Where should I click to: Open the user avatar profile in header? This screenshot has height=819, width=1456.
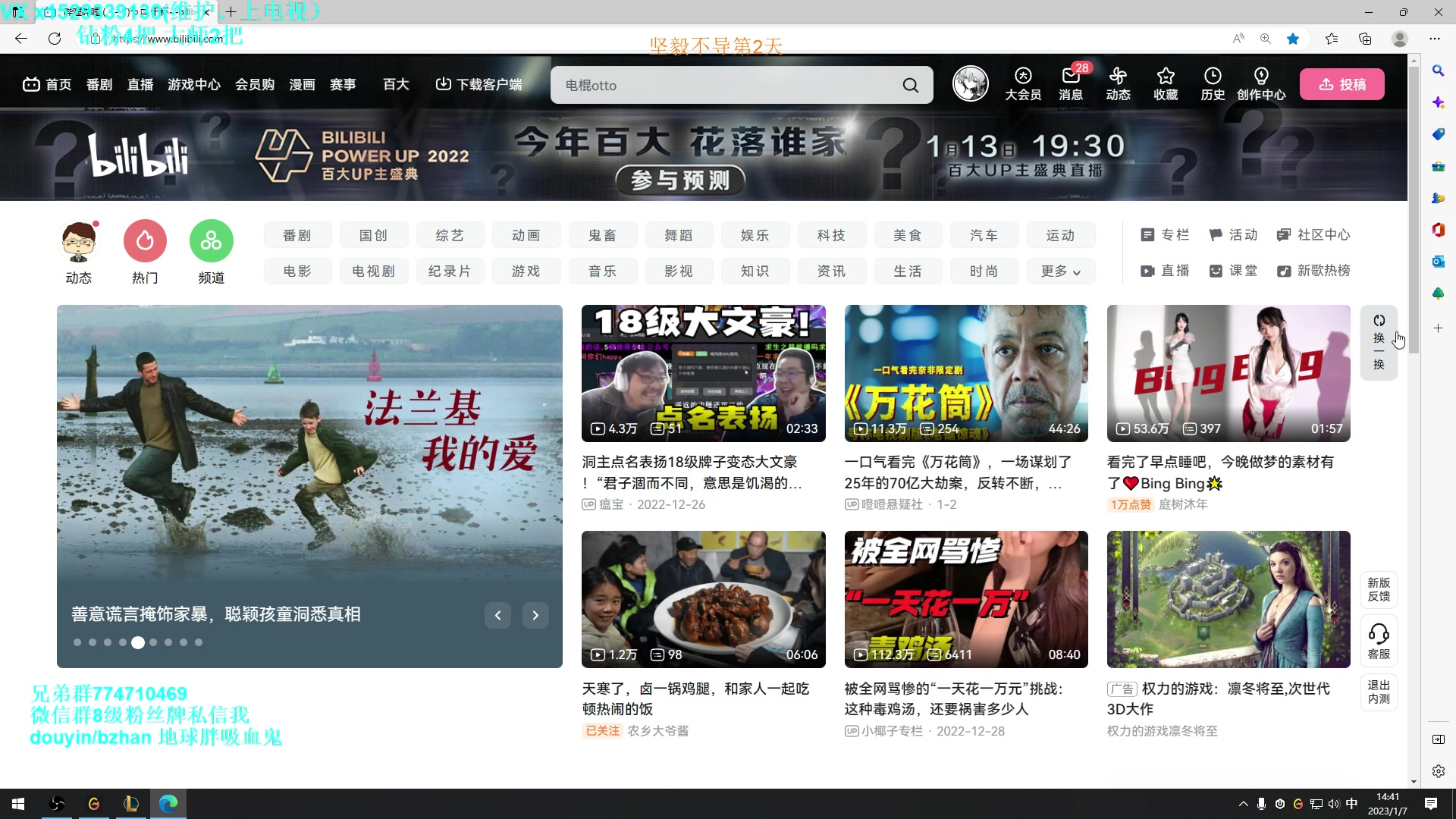click(x=970, y=84)
